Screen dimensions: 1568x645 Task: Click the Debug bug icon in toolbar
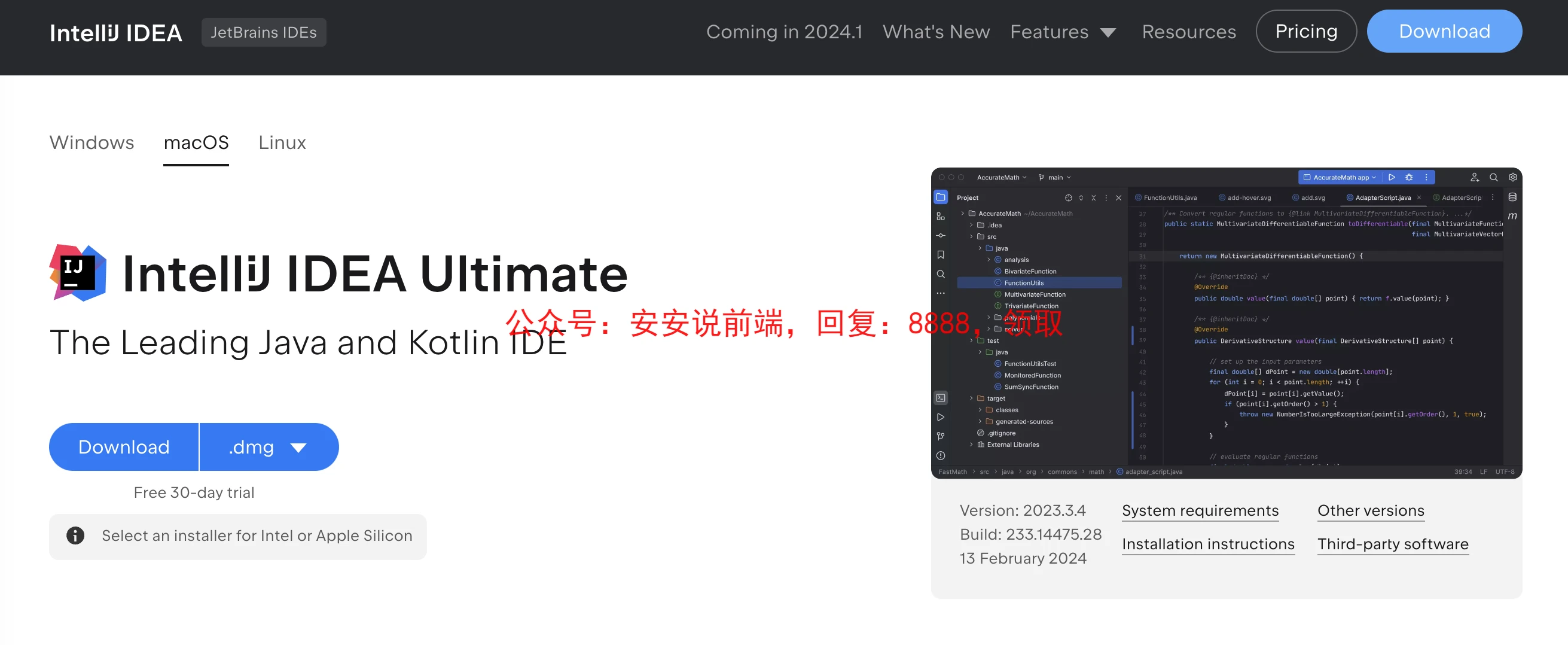(1408, 177)
